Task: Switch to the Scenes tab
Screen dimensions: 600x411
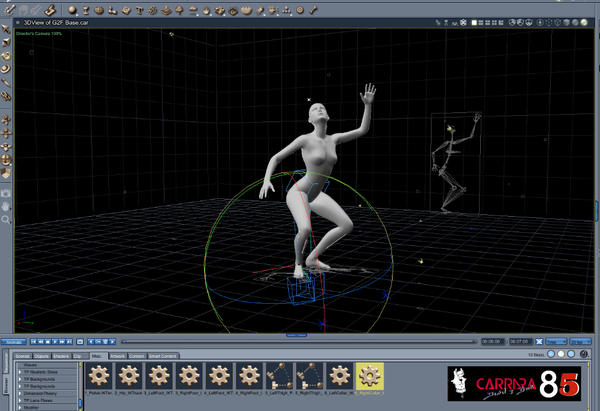Action: 22,356
